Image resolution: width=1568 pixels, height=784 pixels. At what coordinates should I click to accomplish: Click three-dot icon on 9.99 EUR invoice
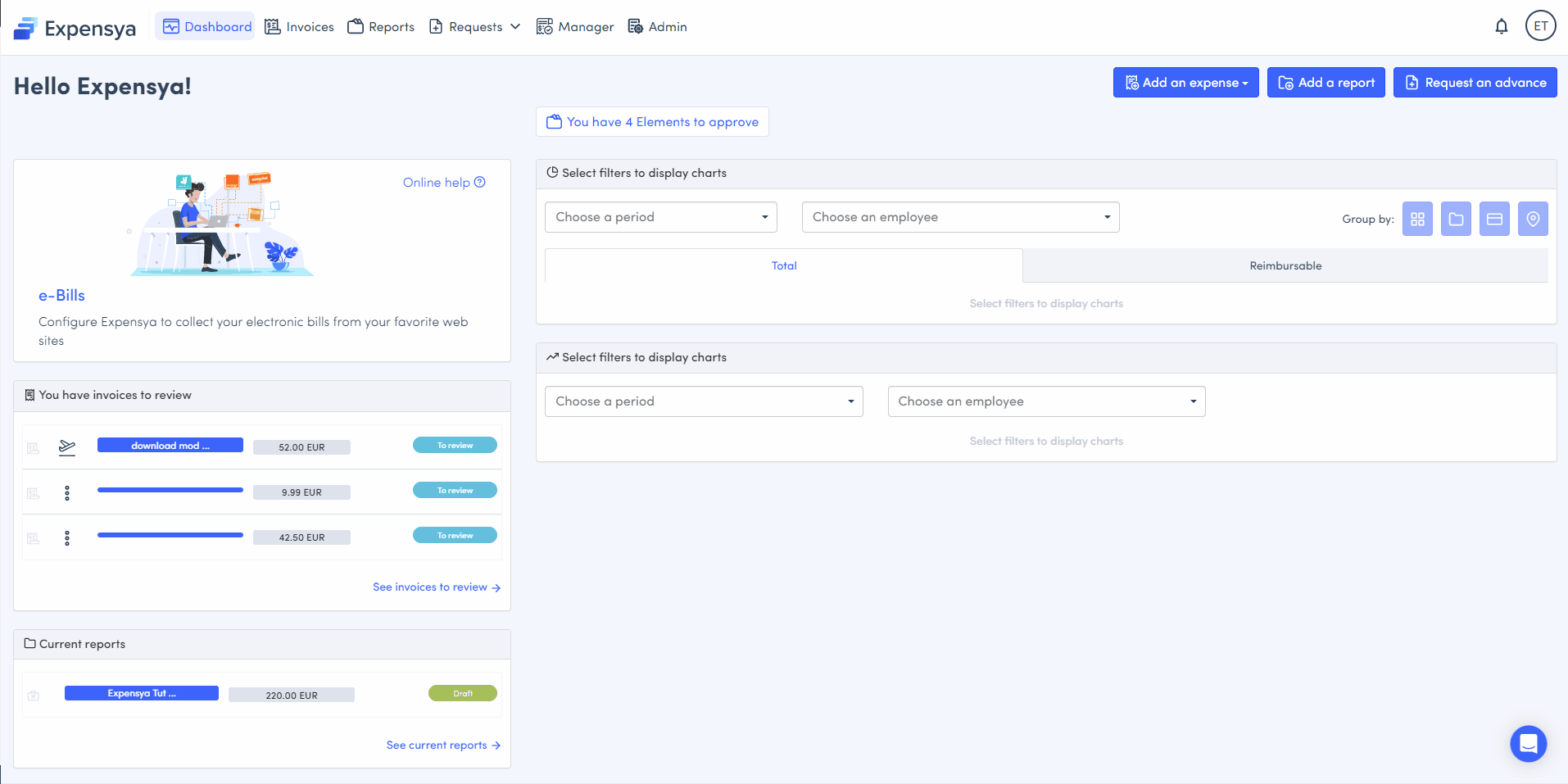point(67,492)
